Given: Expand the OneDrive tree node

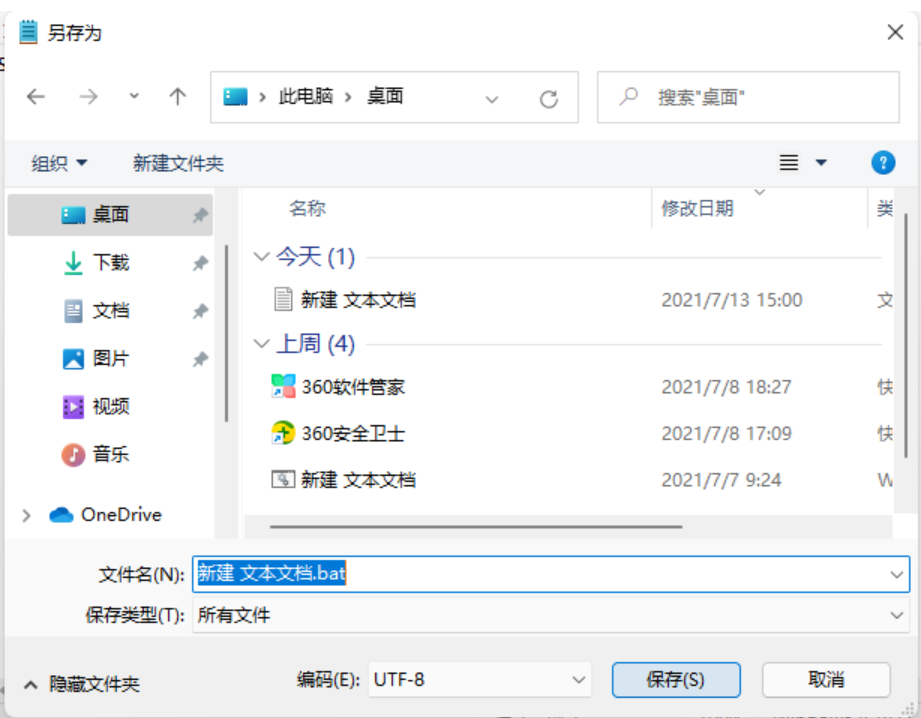Looking at the screenshot, I should pos(26,515).
